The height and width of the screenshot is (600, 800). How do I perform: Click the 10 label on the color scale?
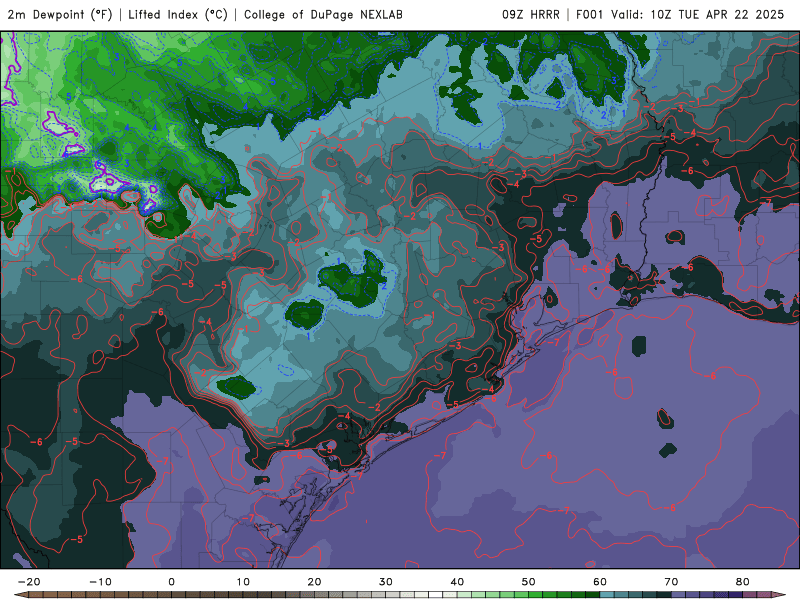click(243, 582)
